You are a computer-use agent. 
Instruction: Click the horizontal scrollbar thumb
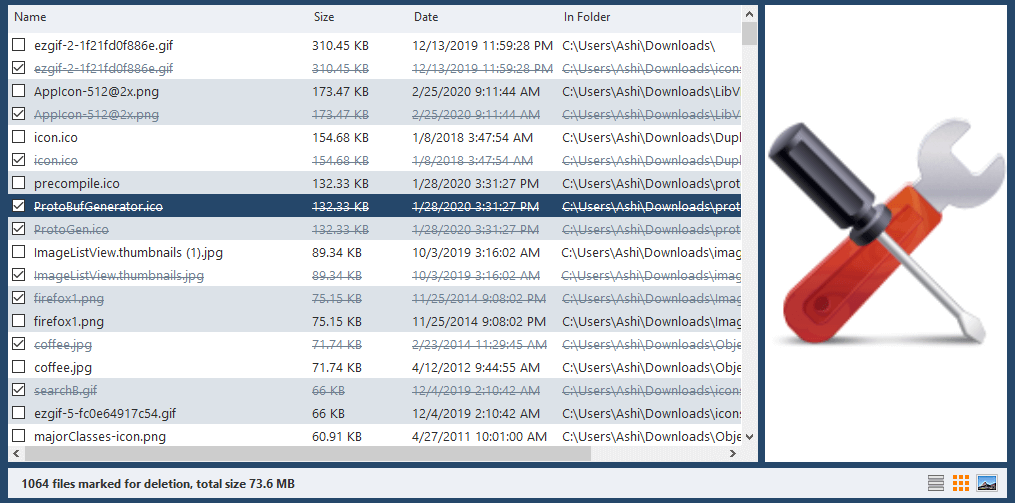point(307,453)
